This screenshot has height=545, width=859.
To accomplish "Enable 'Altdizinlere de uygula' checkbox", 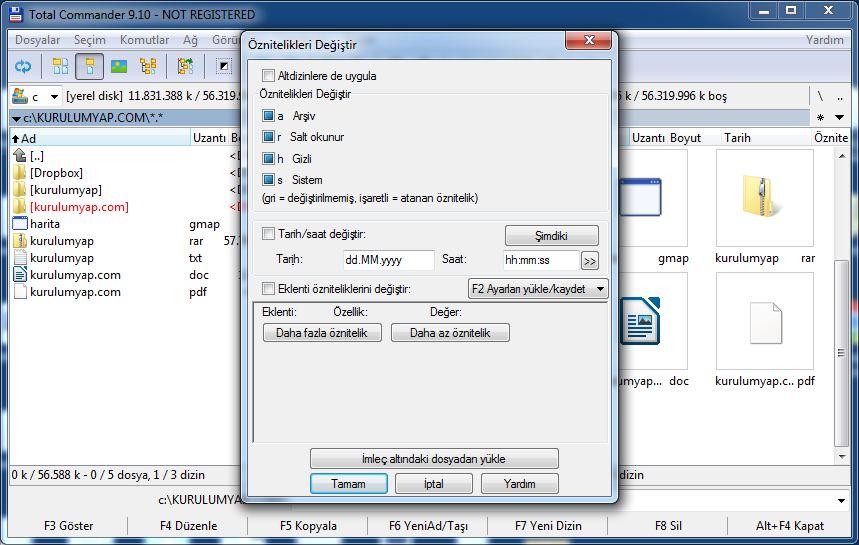I will point(268,76).
